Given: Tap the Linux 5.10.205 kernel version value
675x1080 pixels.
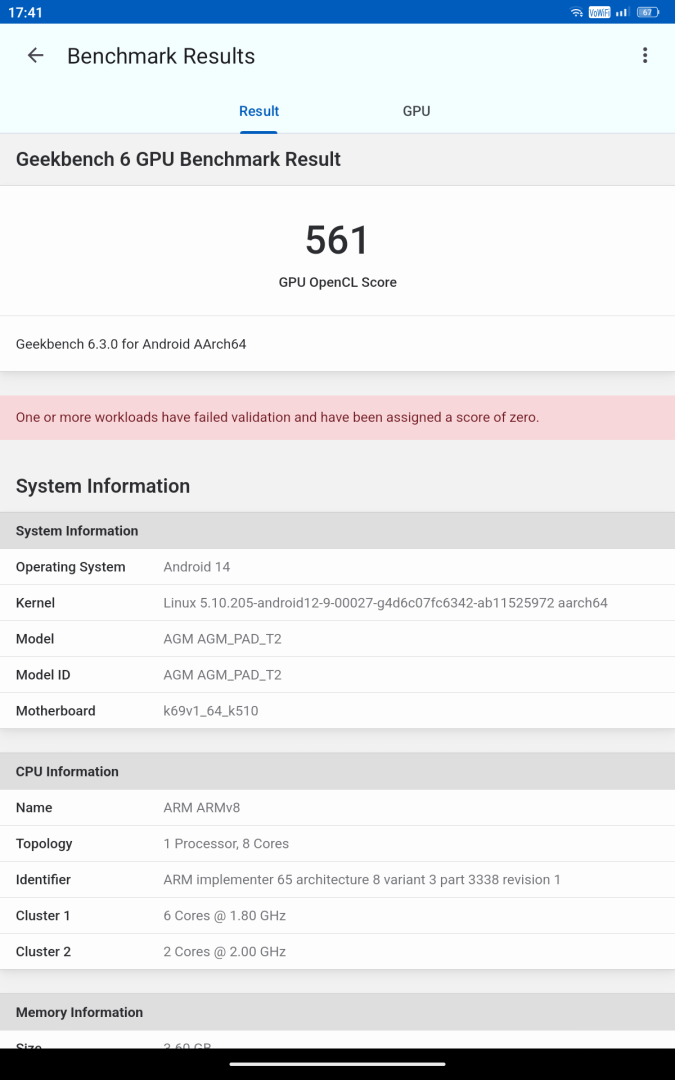Looking at the screenshot, I should coord(385,603).
